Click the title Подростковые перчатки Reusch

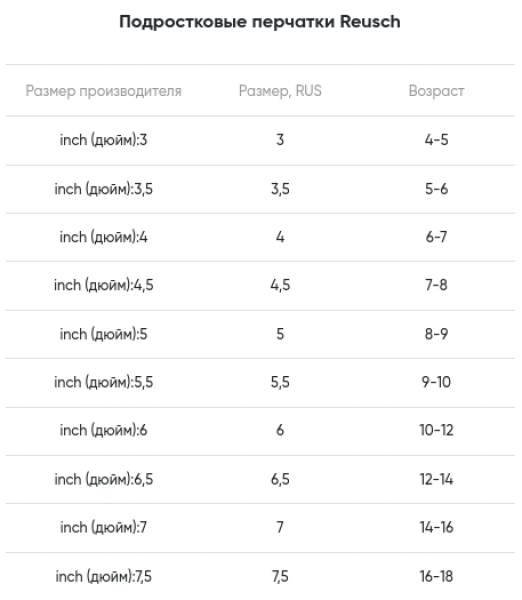click(260, 22)
